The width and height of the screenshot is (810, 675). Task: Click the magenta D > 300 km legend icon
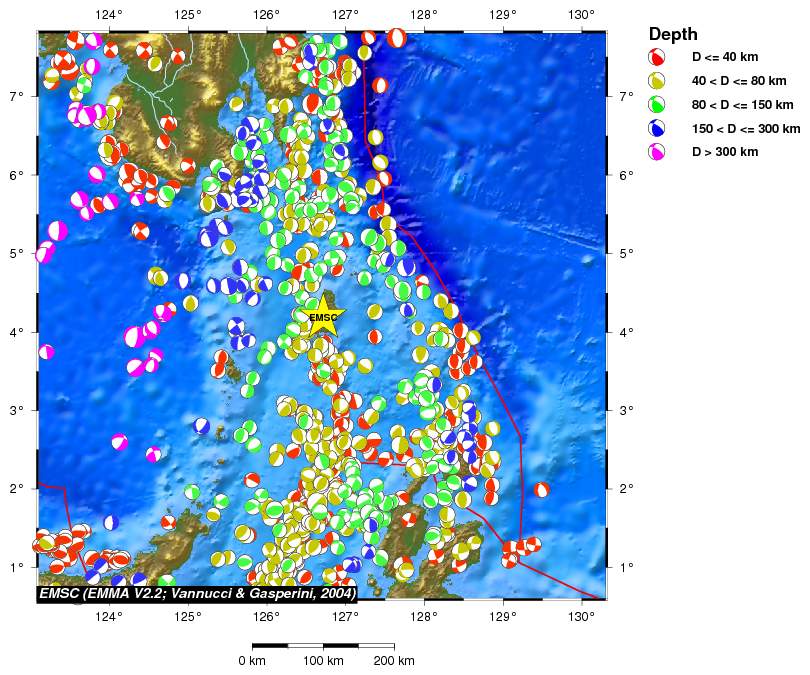click(658, 152)
